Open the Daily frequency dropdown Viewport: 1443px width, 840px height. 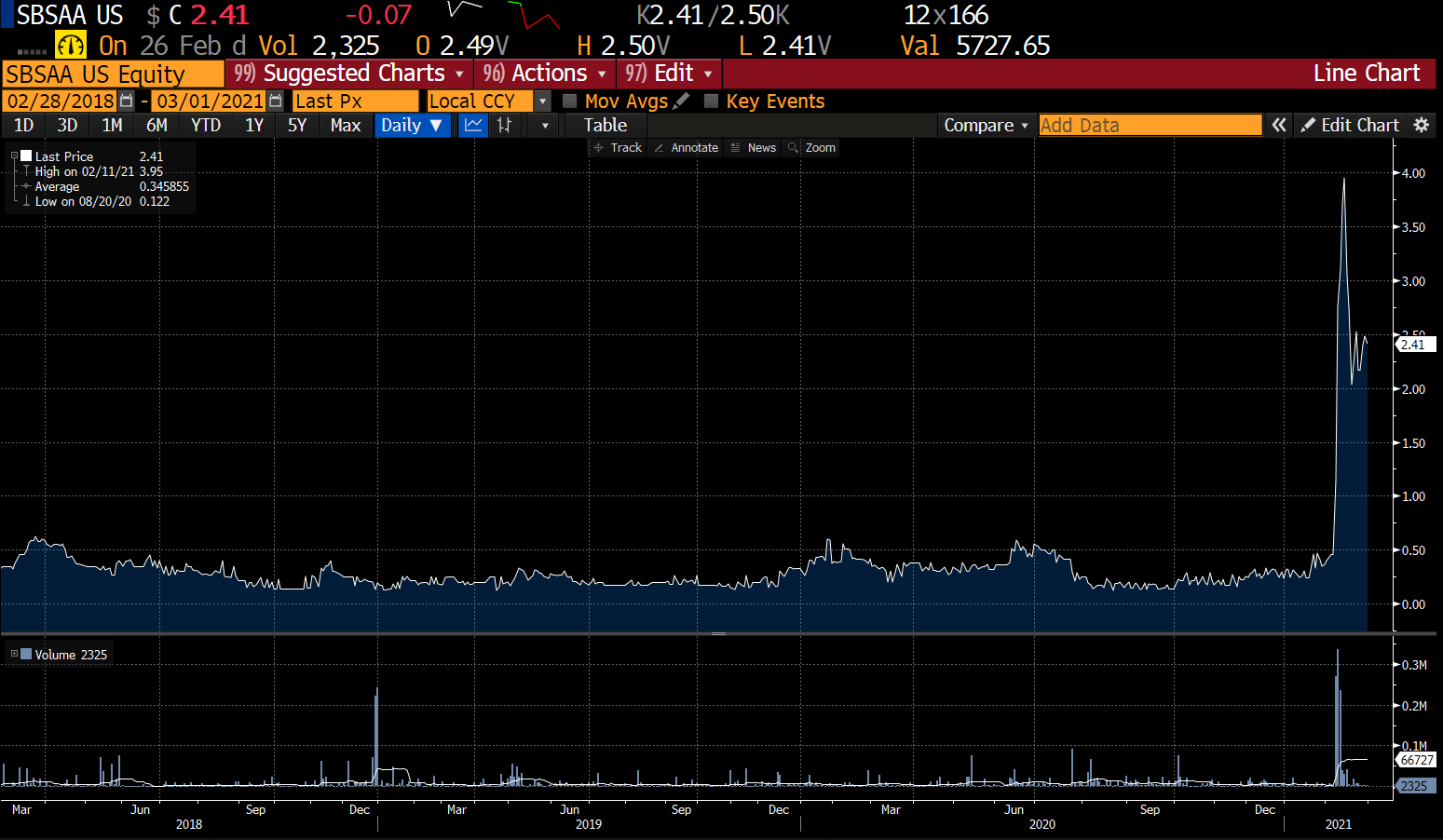pos(412,125)
